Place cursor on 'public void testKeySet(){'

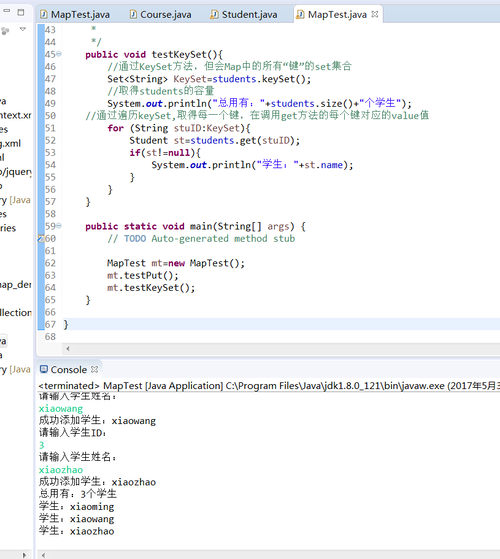click(154, 55)
